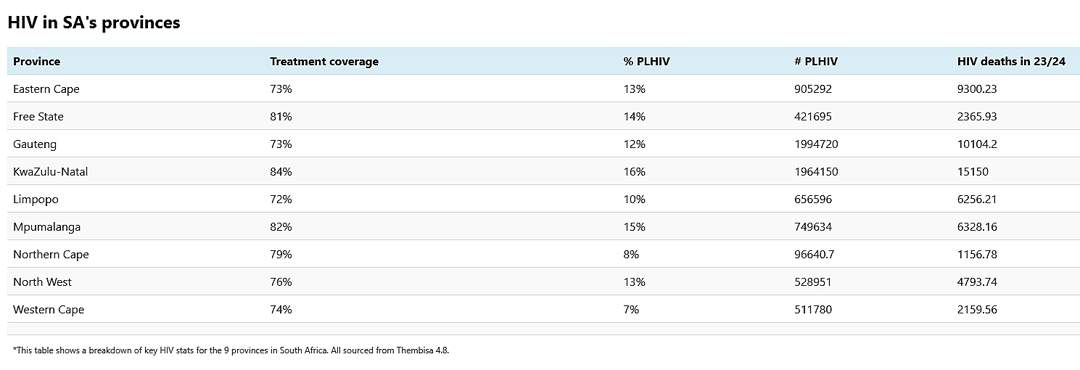The height and width of the screenshot is (370, 1080).
Task: Click KwaZulu-Natal's 84% treatment coverage value
Action: tap(281, 172)
